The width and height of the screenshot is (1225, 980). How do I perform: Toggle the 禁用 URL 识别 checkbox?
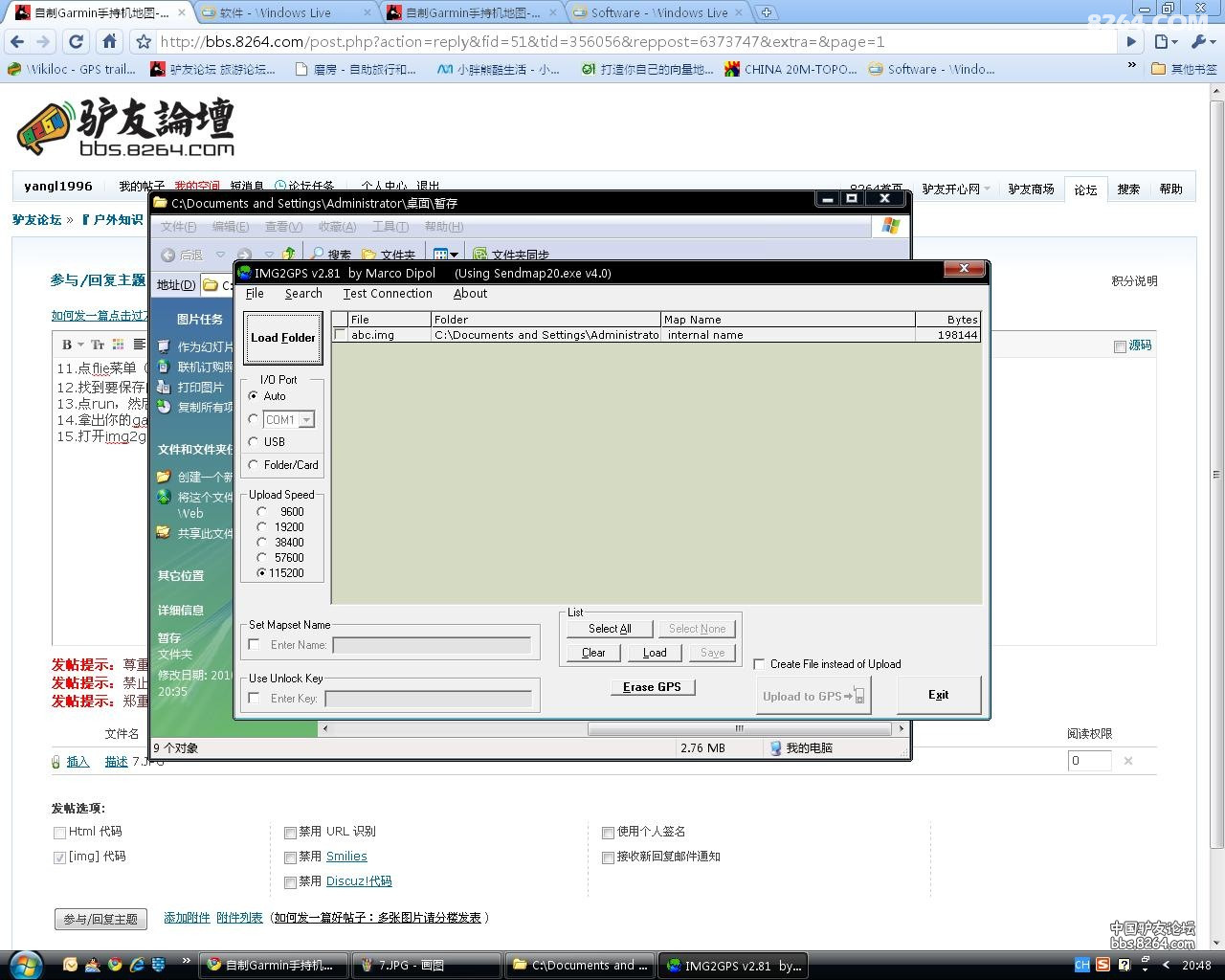[290, 833]
